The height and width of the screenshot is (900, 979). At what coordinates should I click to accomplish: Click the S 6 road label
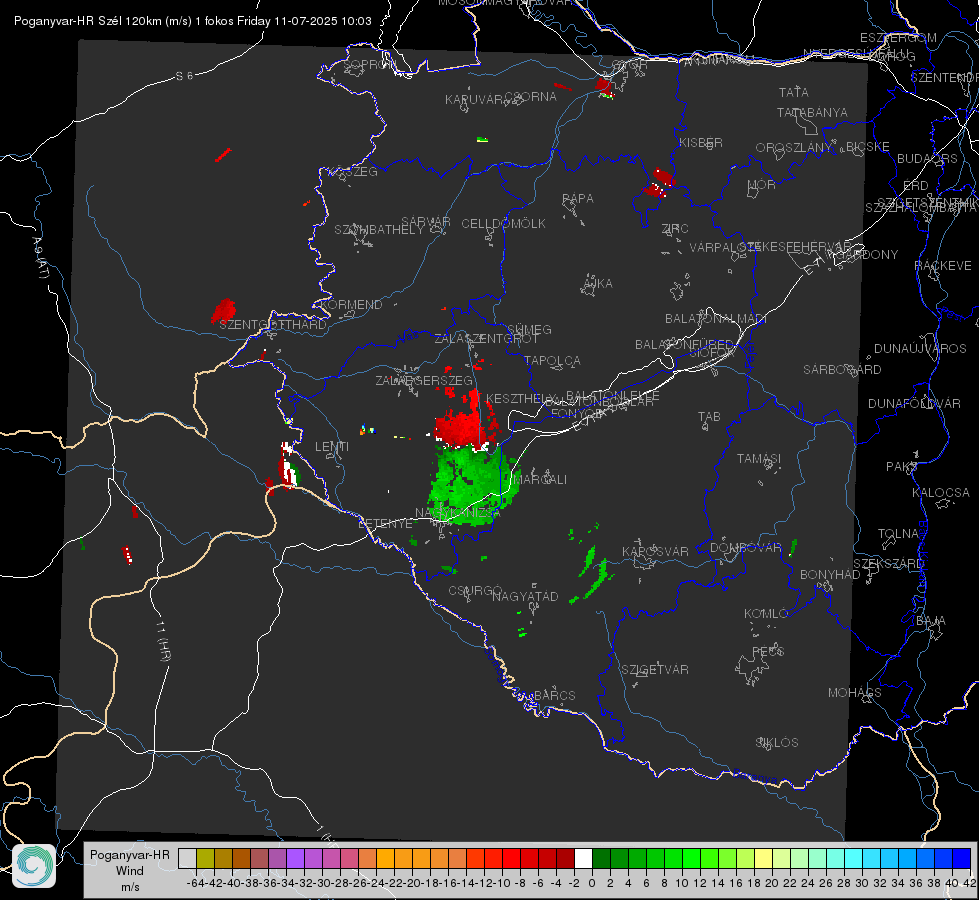(184, 76)
